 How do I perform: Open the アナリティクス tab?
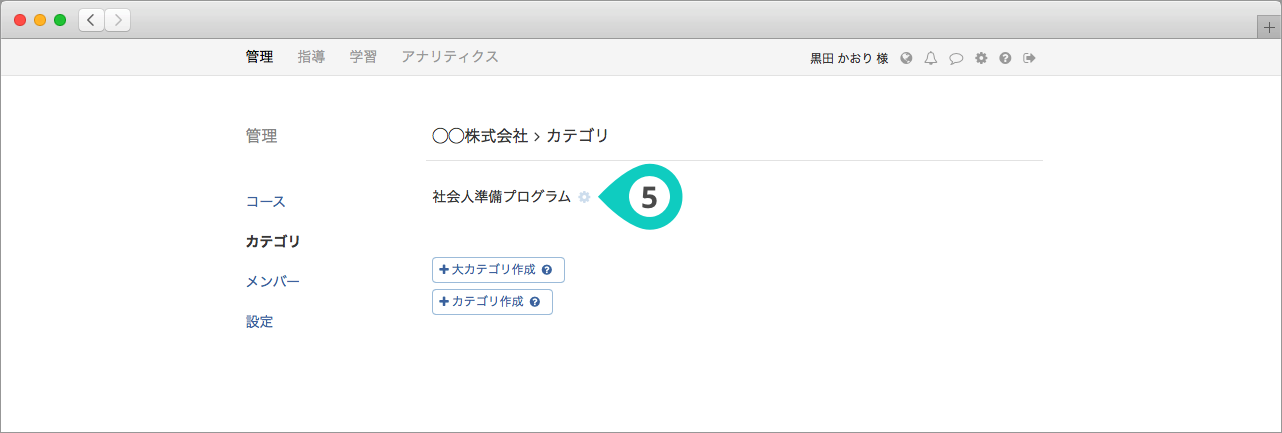click(449, 57)
